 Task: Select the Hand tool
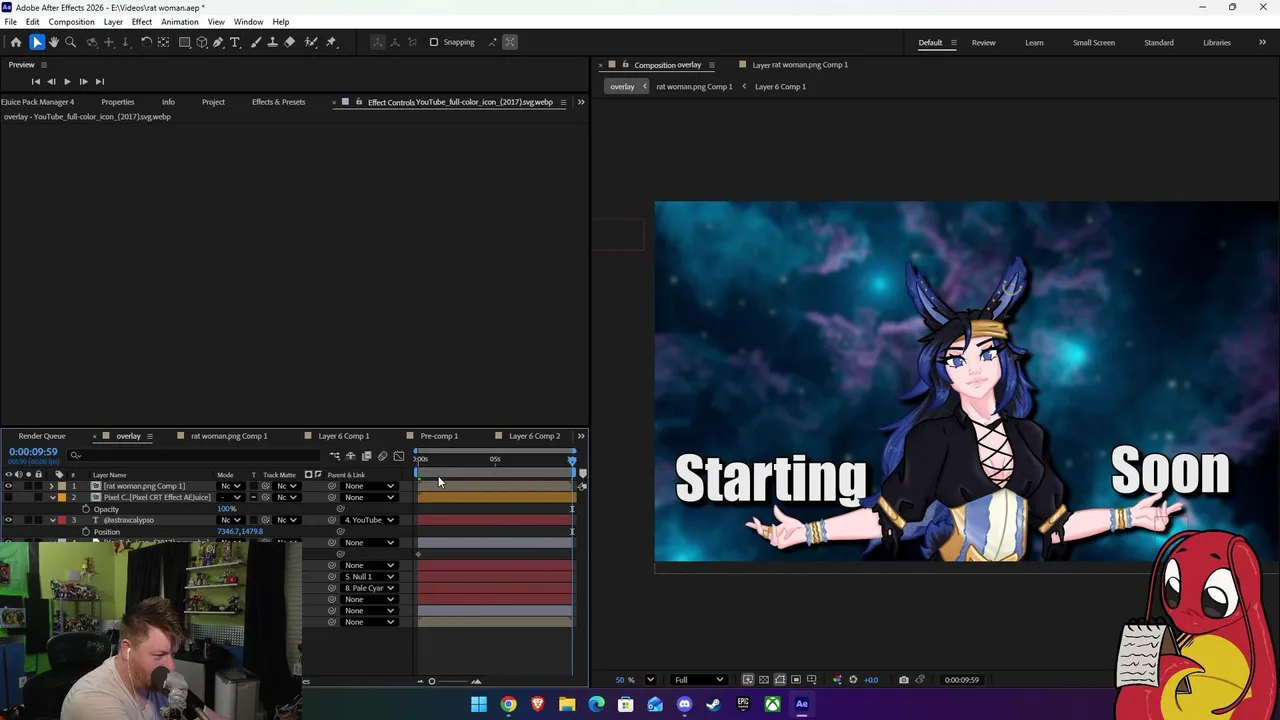(54, 42)
